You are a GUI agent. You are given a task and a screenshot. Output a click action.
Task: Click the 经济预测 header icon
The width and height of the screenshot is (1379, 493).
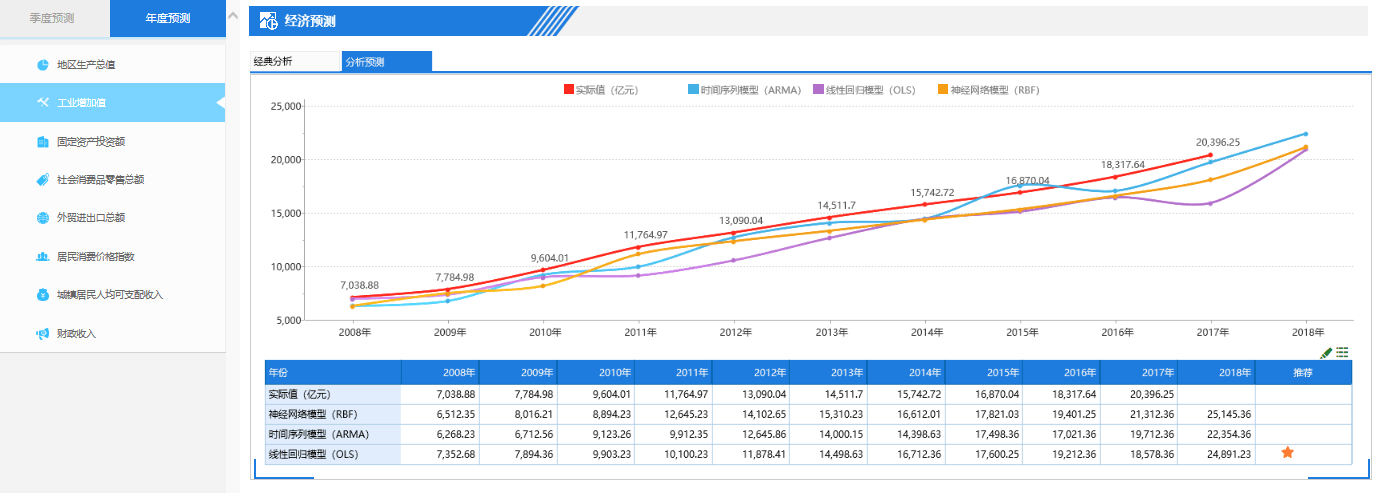click(x=268, y=20)
